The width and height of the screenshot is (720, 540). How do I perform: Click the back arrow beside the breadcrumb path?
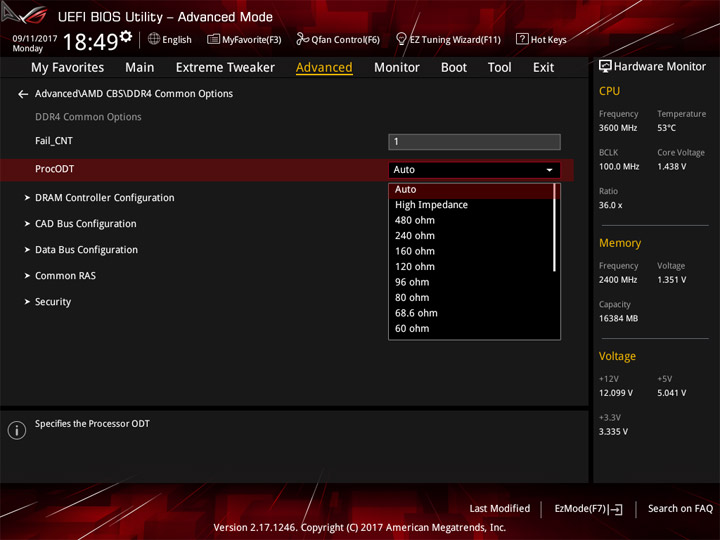click(x=22, y=94)
